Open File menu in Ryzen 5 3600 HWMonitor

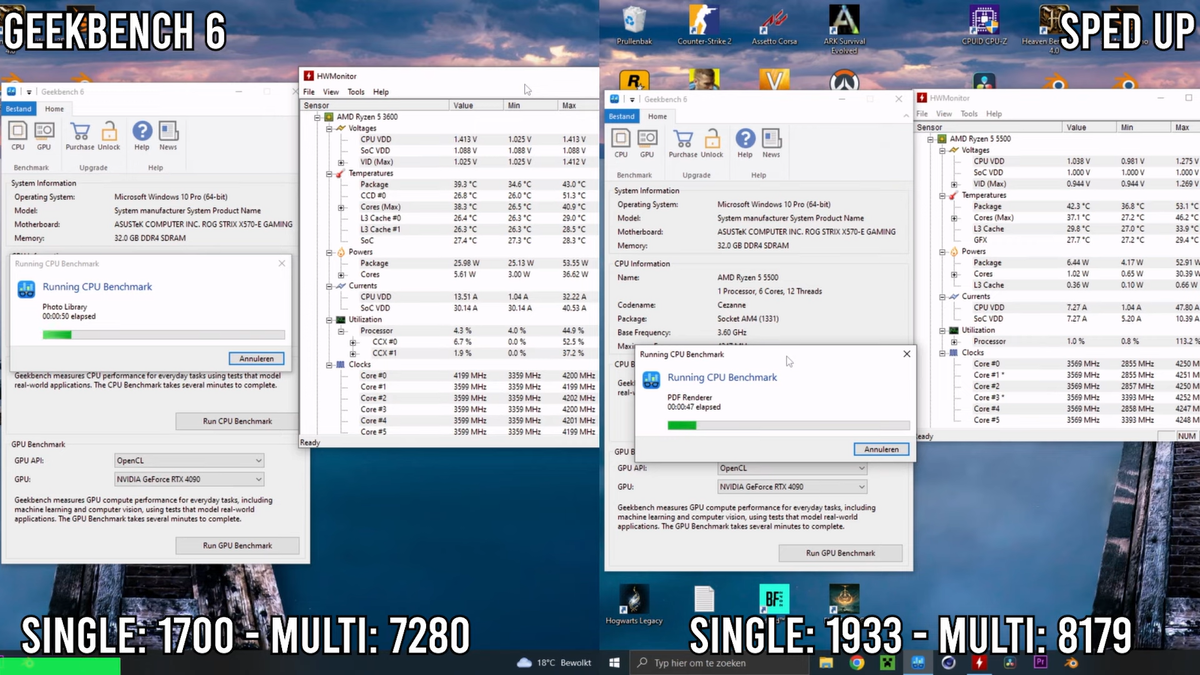click(x=309, y=92)
